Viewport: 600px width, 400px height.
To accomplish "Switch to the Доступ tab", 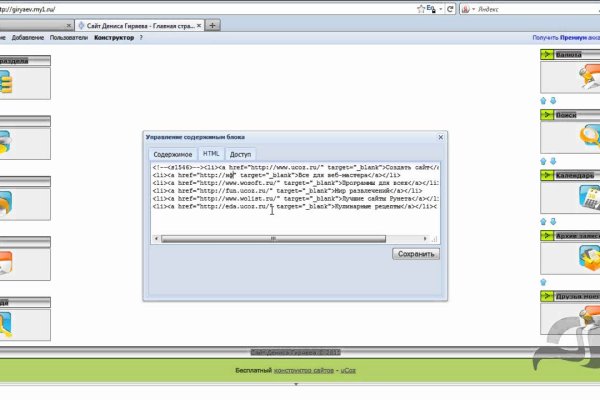I will pos(240,154).
